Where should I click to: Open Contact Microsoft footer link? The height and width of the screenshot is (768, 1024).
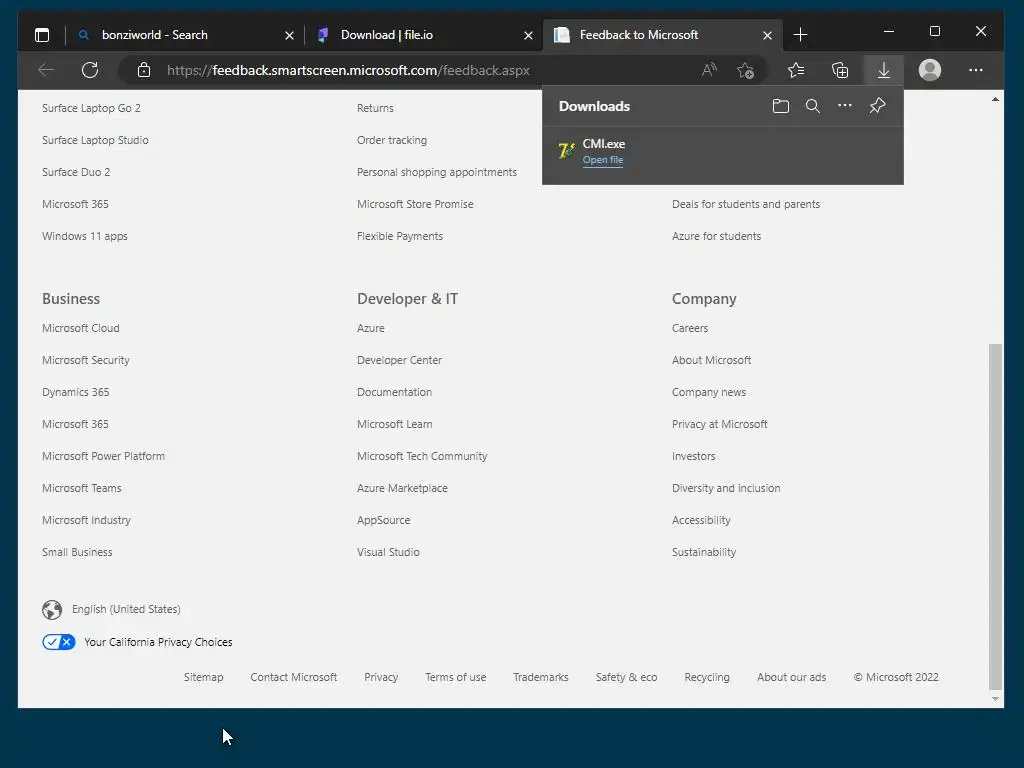point(294,677)
